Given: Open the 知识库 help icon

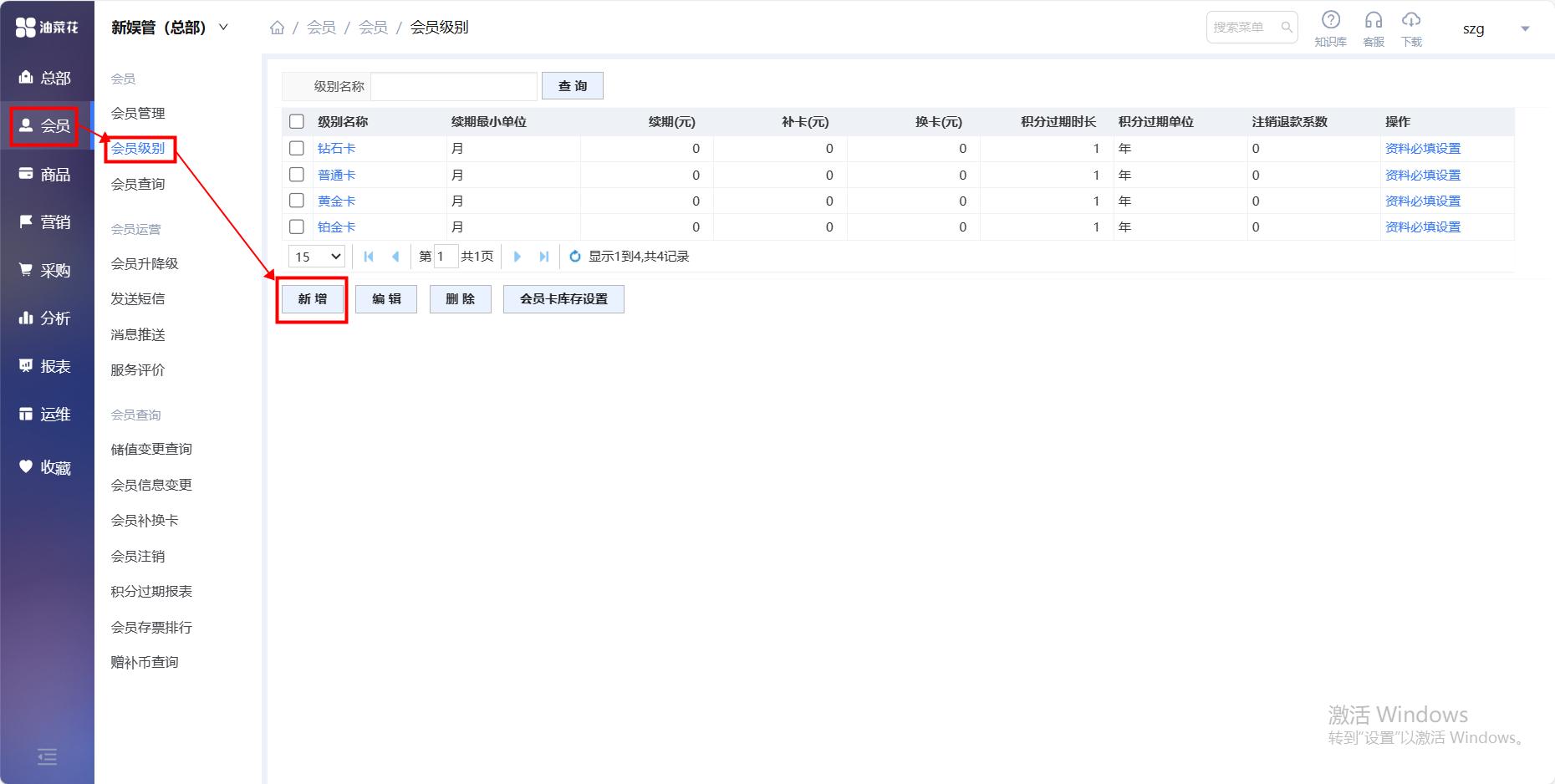Looking at the screenshot, I should [x=1330, y=28].
